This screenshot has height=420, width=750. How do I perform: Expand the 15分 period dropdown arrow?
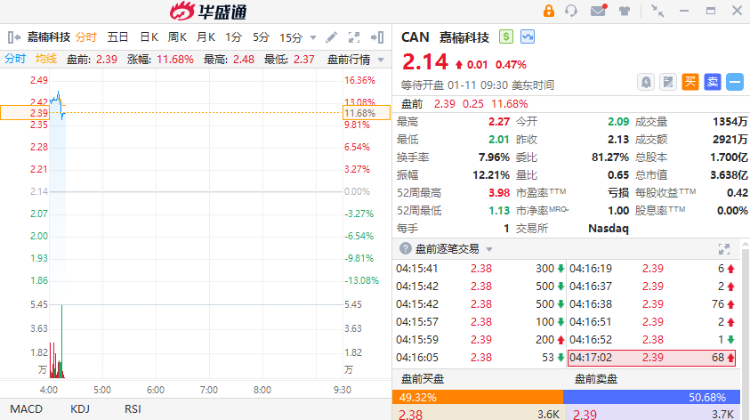[313, 37]
